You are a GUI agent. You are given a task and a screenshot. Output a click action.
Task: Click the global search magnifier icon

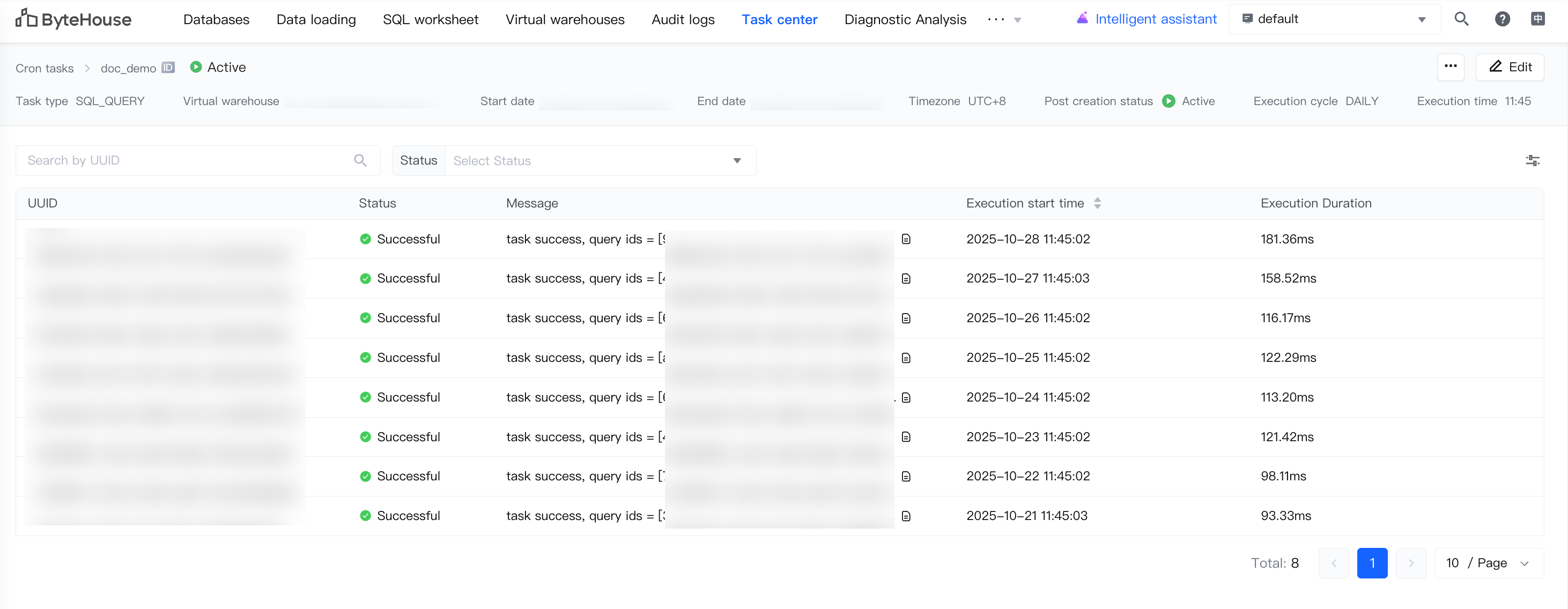coord(1461,19)
